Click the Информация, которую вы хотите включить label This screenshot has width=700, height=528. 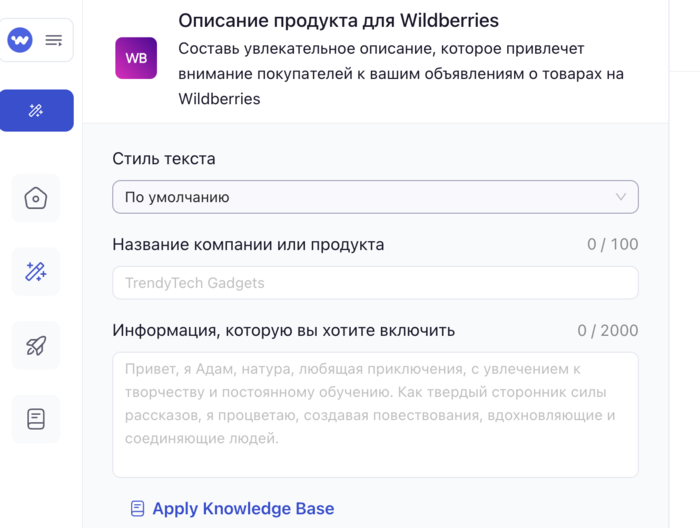click(x=283, y=331)
